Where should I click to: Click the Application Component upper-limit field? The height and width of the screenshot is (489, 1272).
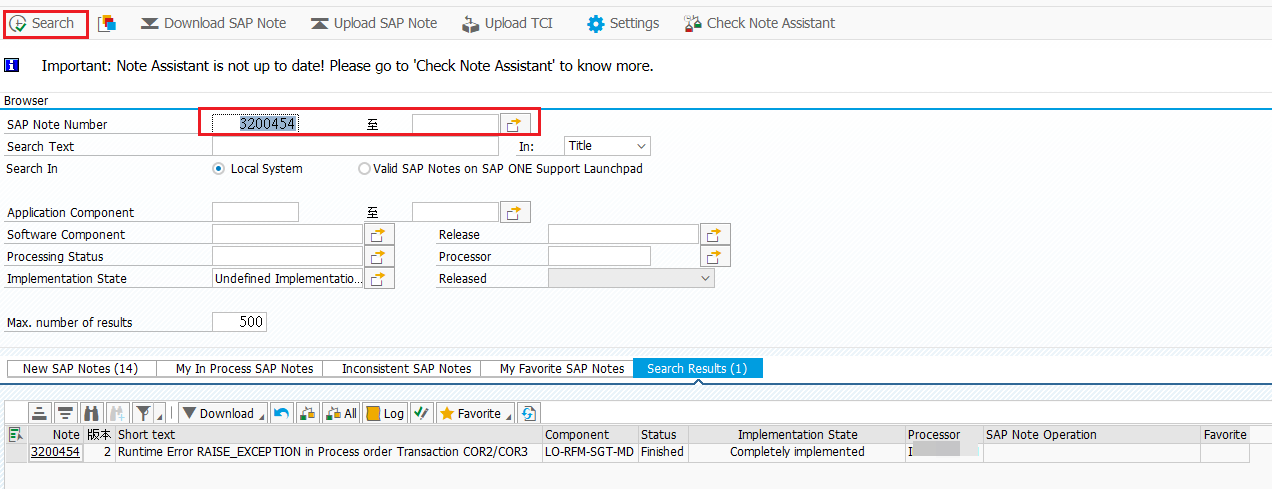pyautogui.click(x=455, y=212)
